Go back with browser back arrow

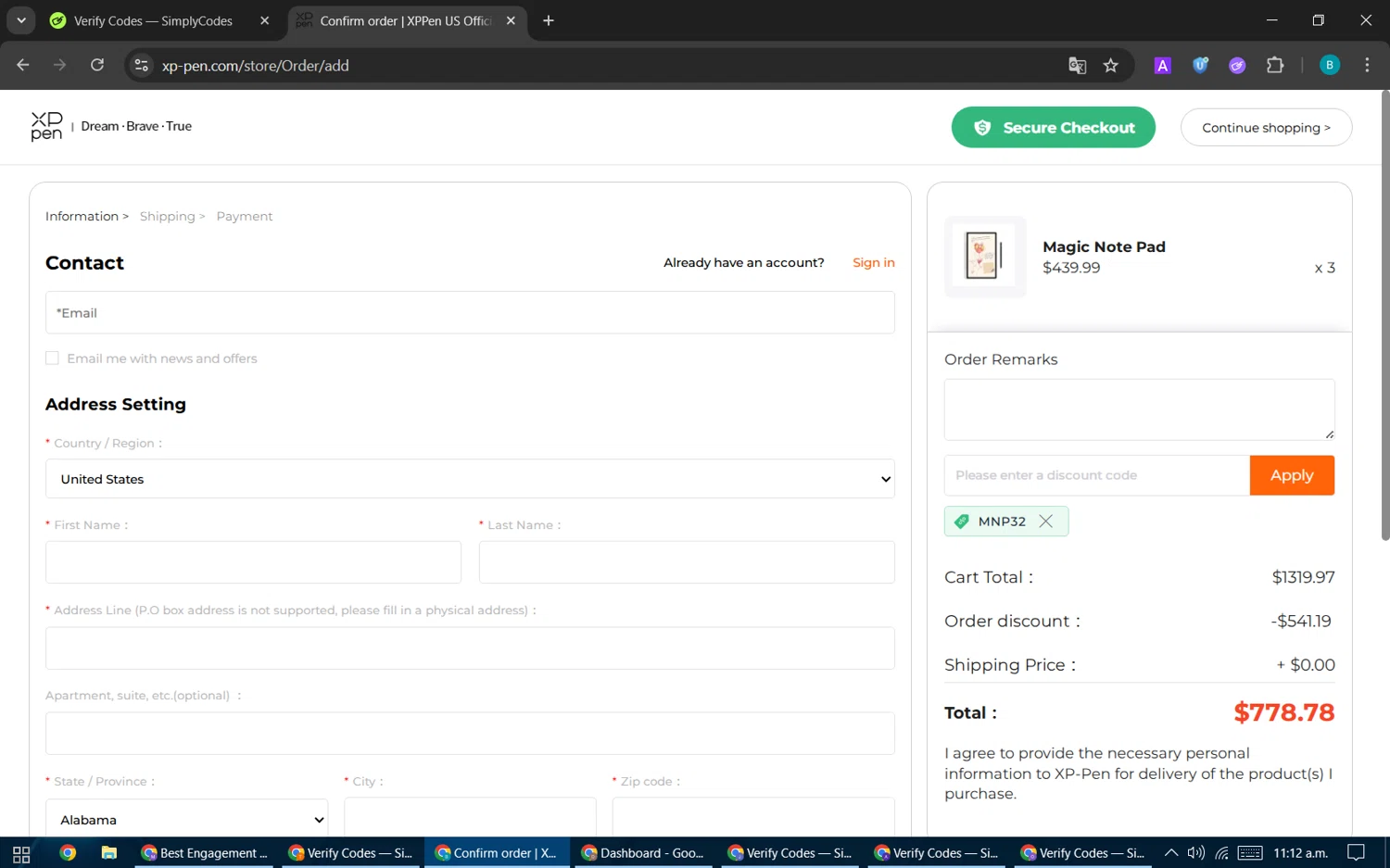[x=23, y=65]
